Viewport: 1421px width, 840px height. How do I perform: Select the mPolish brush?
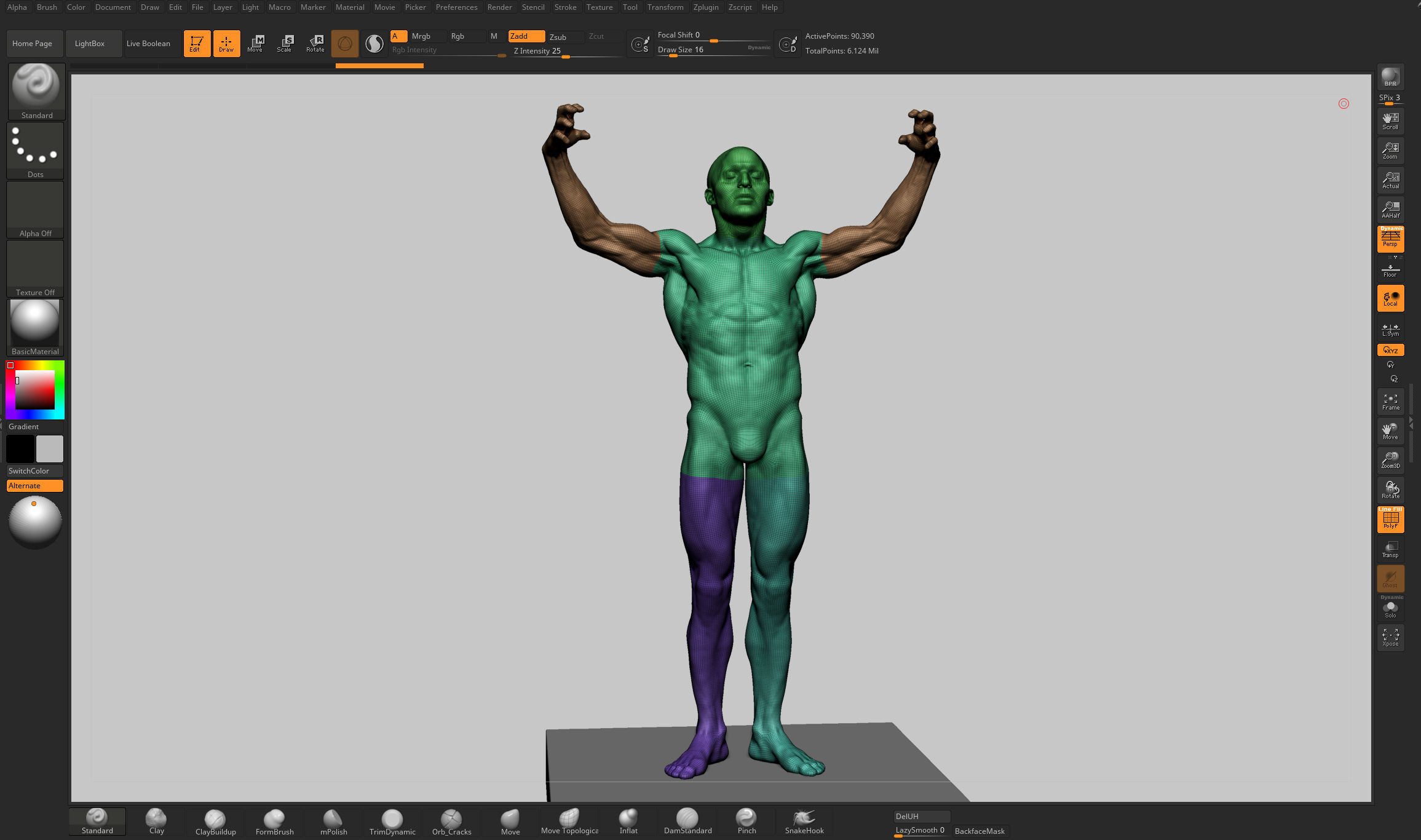pos(333,822)
